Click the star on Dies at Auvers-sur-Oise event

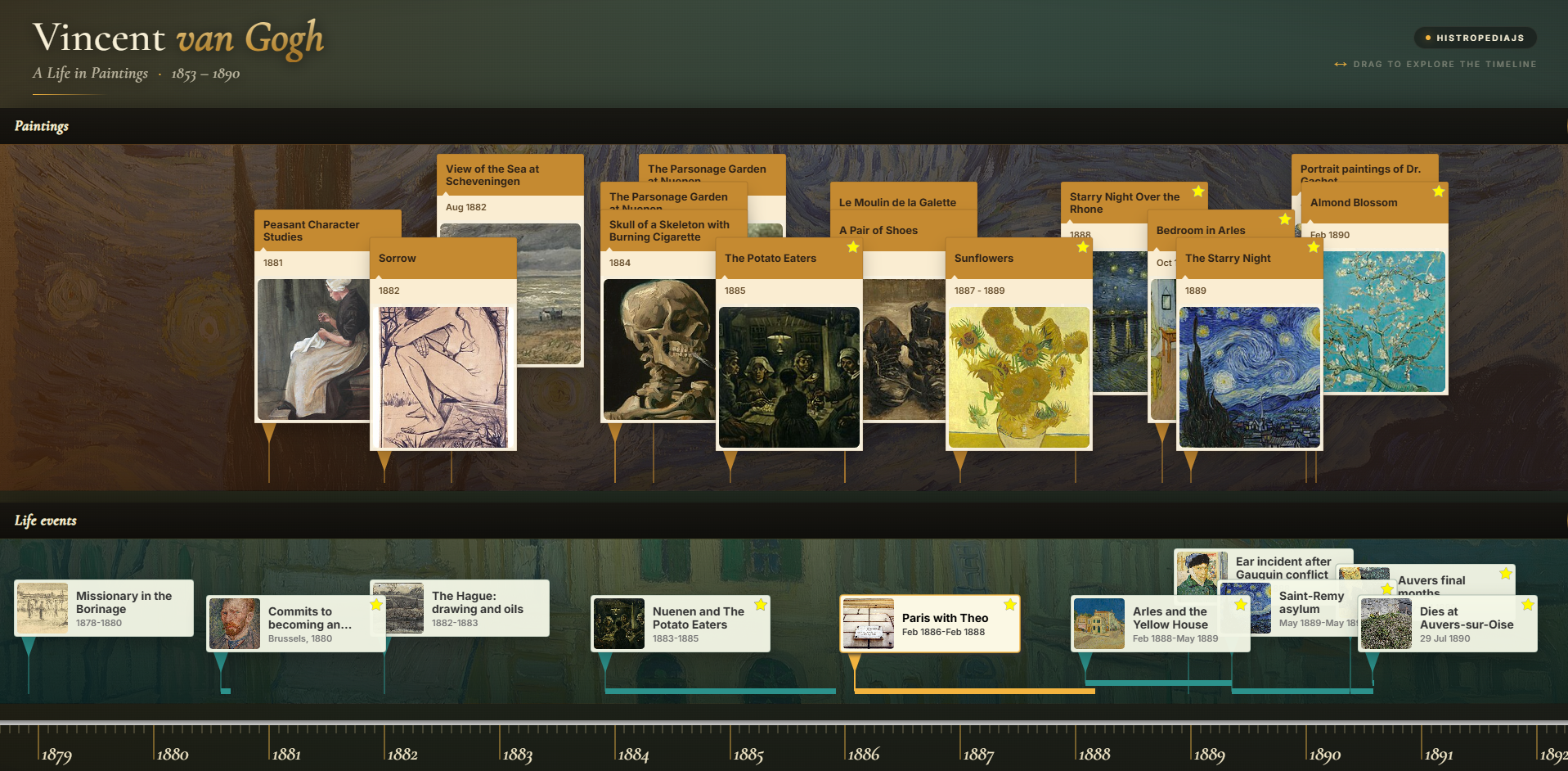point(1528,605)
